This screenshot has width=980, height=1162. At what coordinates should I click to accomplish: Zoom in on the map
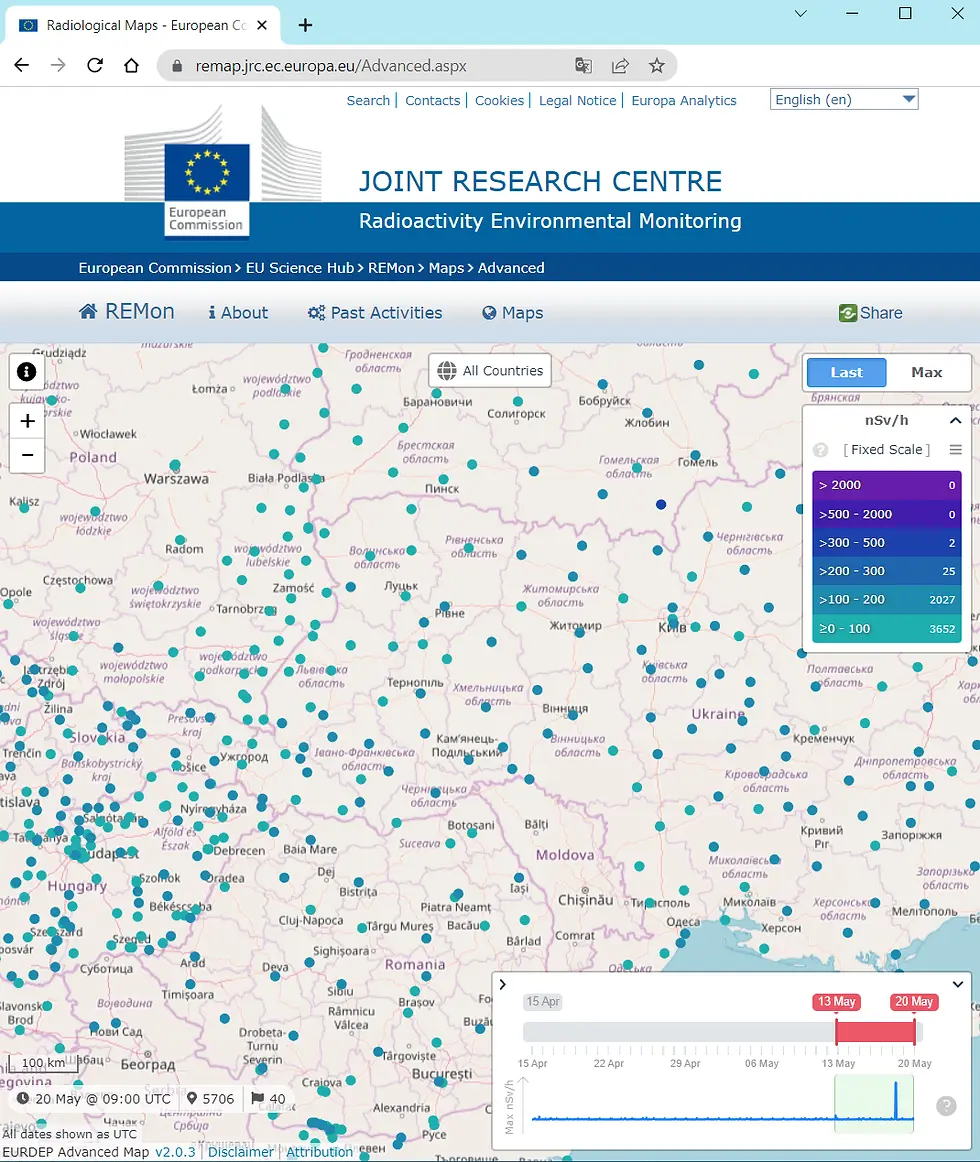coord(27,421)
